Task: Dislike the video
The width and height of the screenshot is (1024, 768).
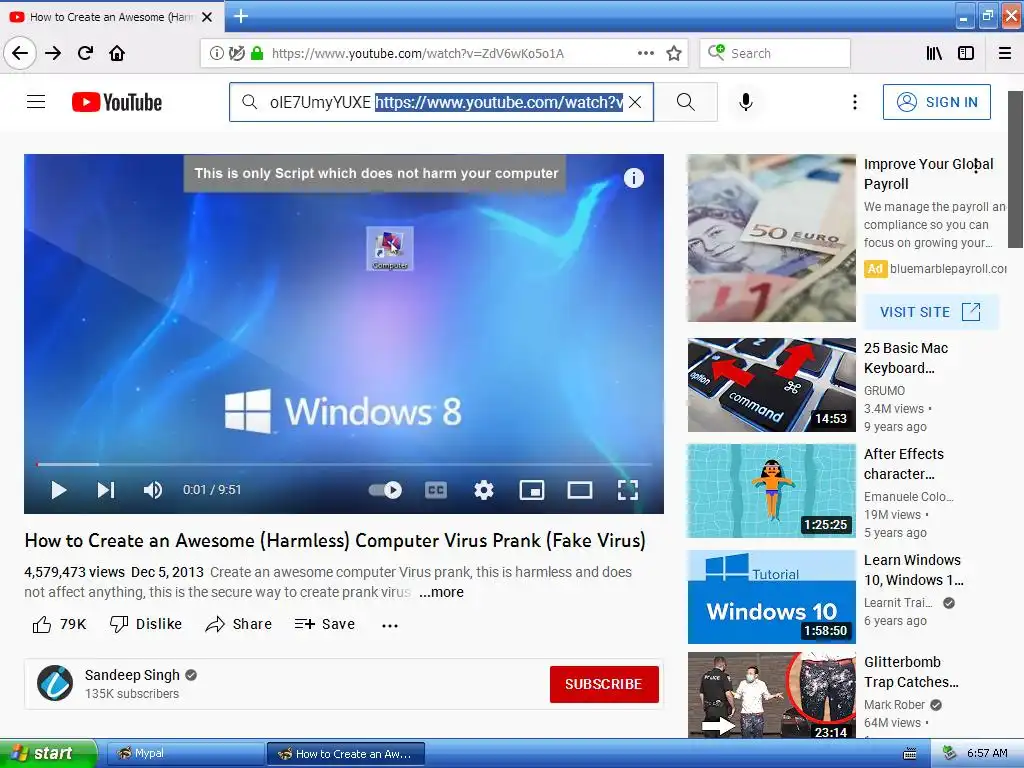Action: tap(146, 624)
